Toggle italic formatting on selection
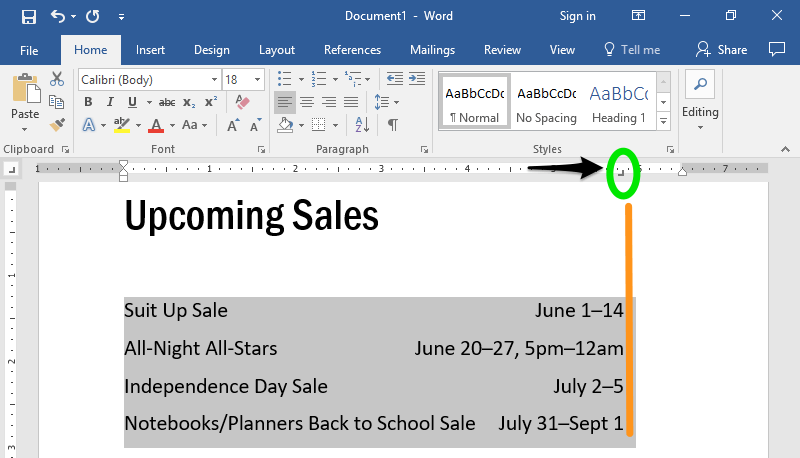800x458 pixels. click(110, 102)
